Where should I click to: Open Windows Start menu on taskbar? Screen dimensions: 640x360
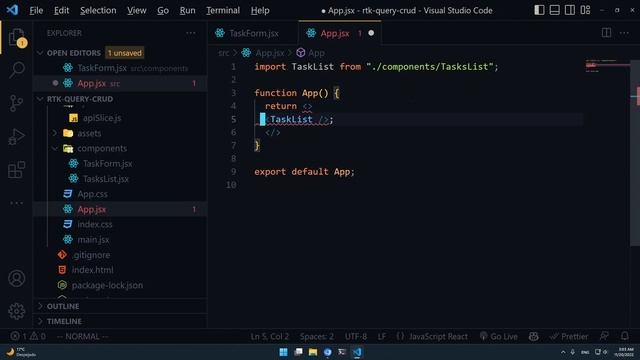pos(283,352)
